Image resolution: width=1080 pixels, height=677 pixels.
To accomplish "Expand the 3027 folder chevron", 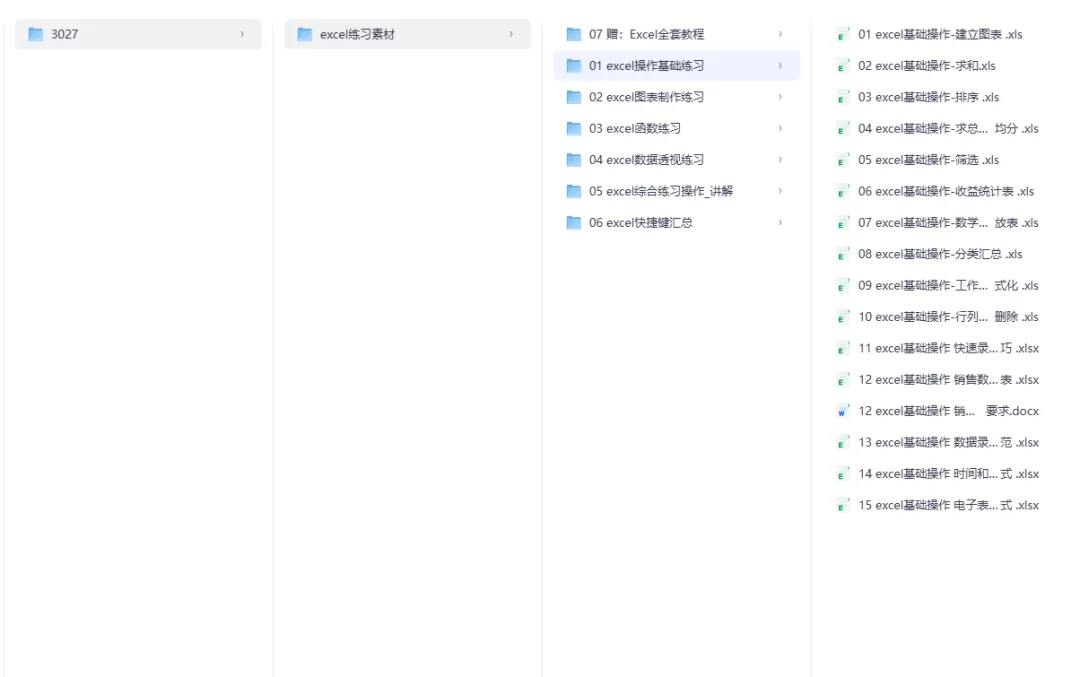I will tap(242, 34).
